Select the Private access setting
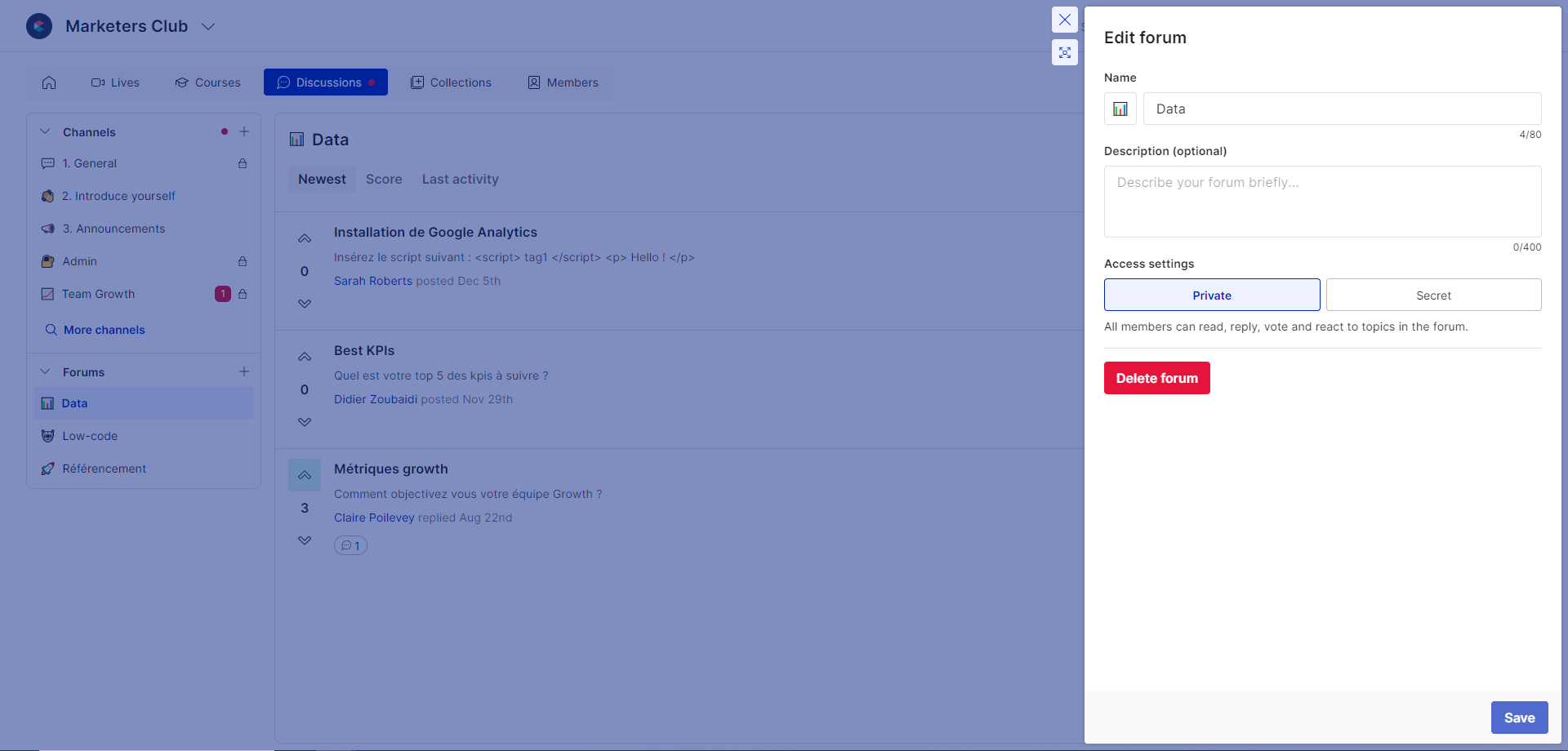 tap(1211, 295)
